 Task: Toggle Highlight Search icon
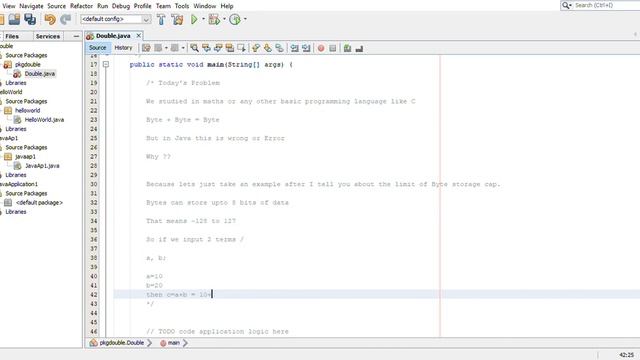click(x=230, y=48)
